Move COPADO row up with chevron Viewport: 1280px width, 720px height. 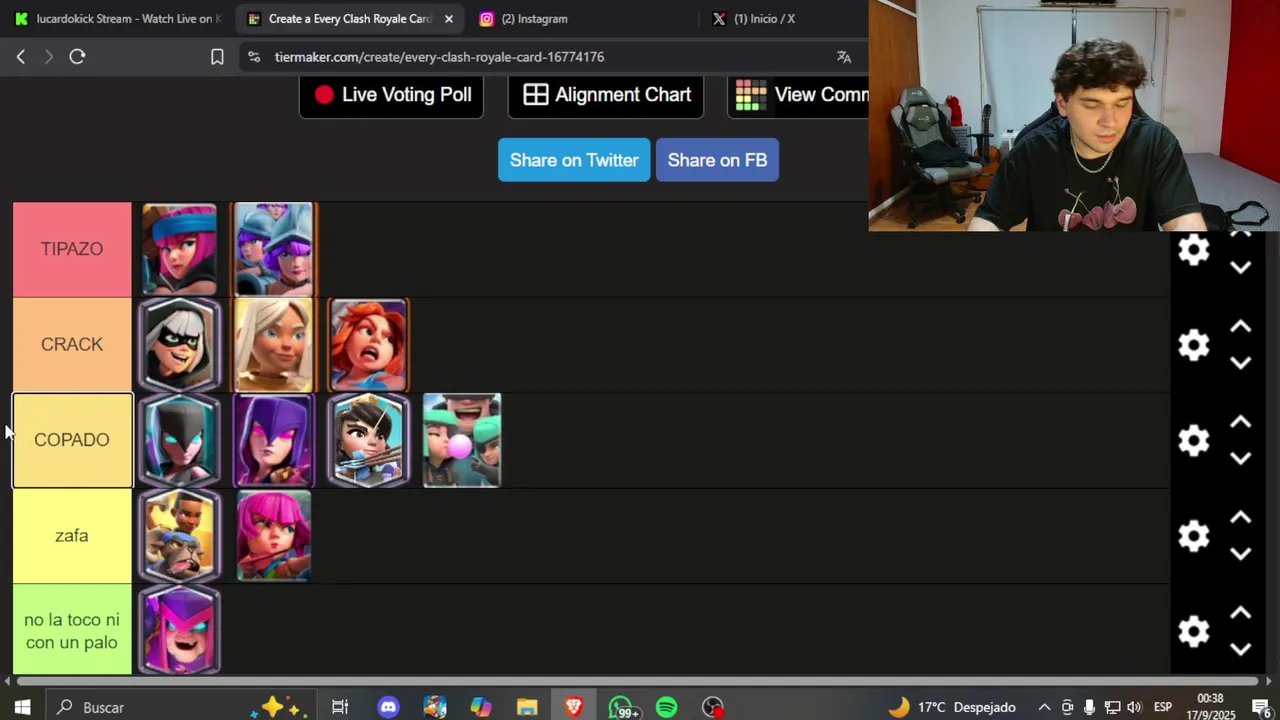(x=1240, y=422)
